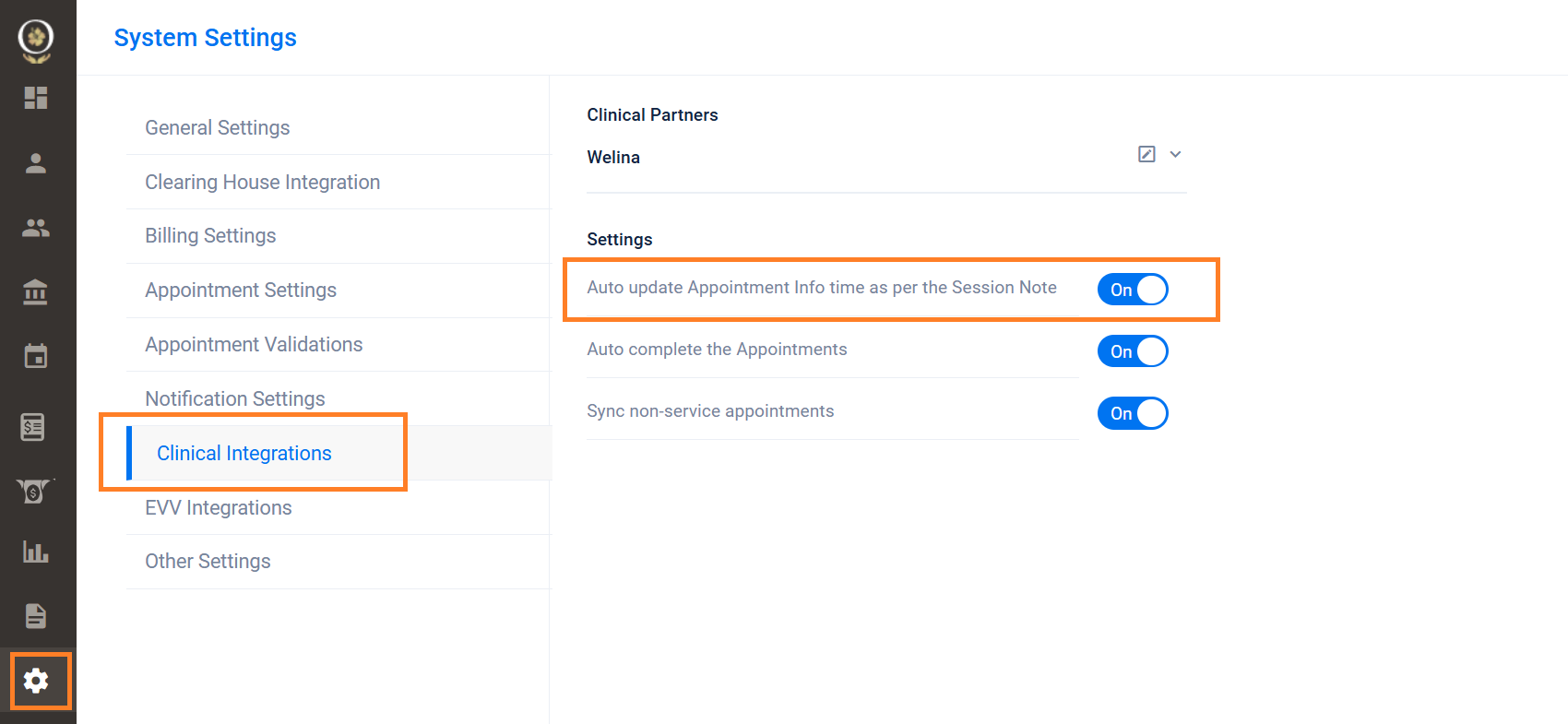Toggle off Auto update Appointment Info time

click(1133, 290)
